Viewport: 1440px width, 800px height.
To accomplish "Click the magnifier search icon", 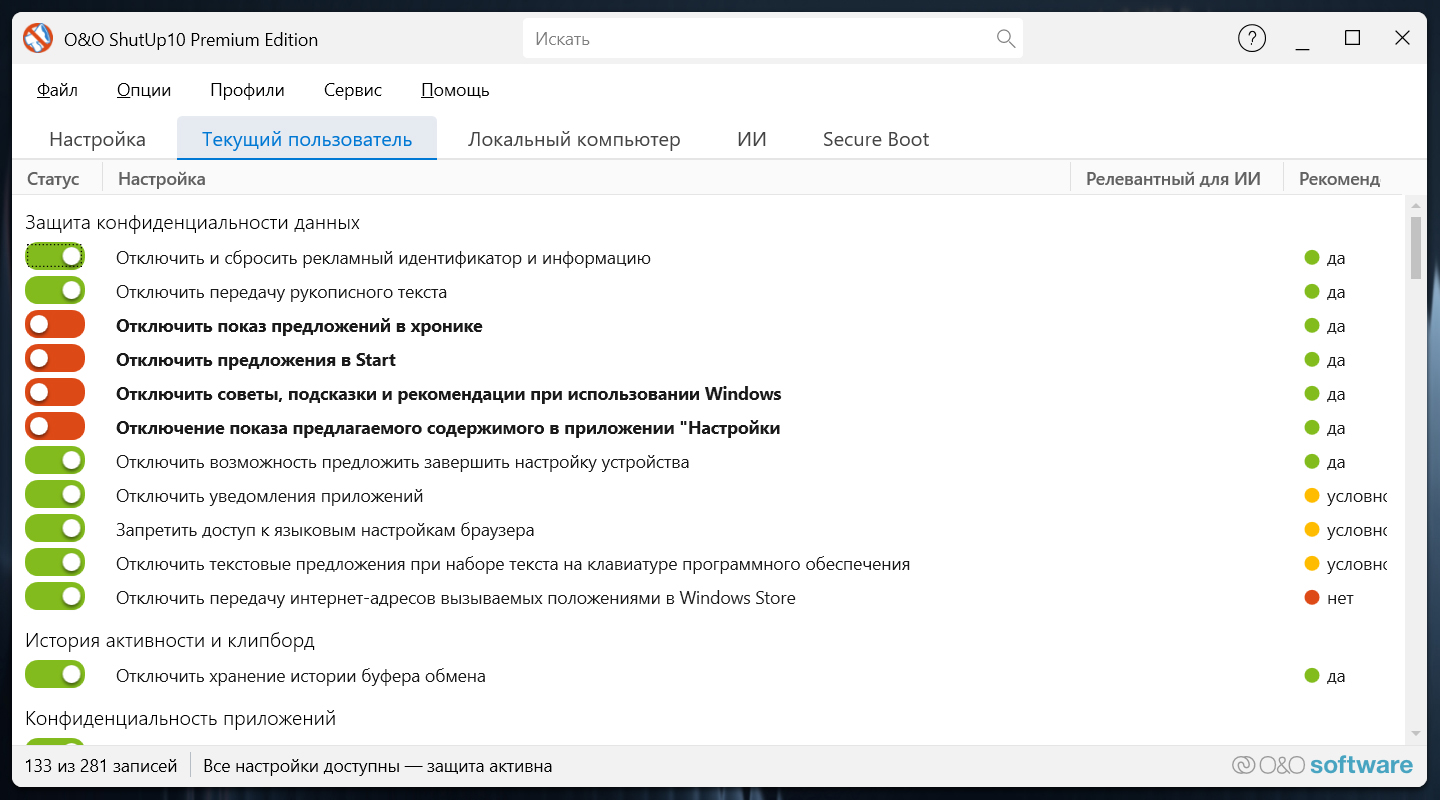I will click(1006, 39).
